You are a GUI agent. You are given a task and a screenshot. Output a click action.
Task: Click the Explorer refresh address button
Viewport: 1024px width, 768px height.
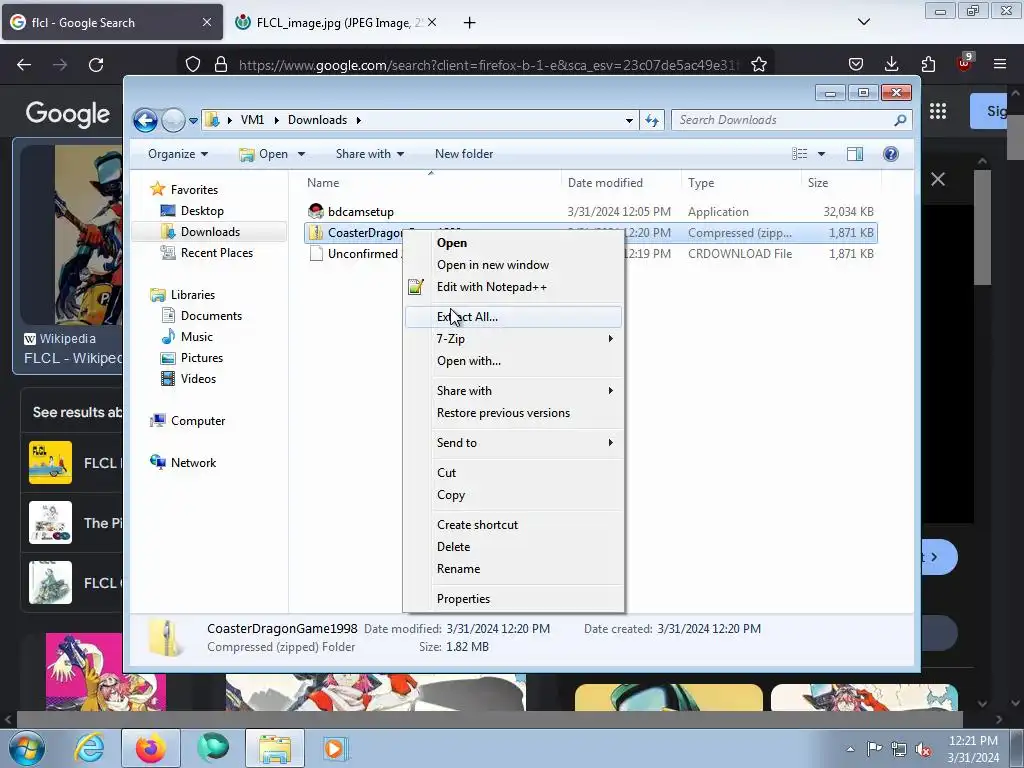(652, 120)
